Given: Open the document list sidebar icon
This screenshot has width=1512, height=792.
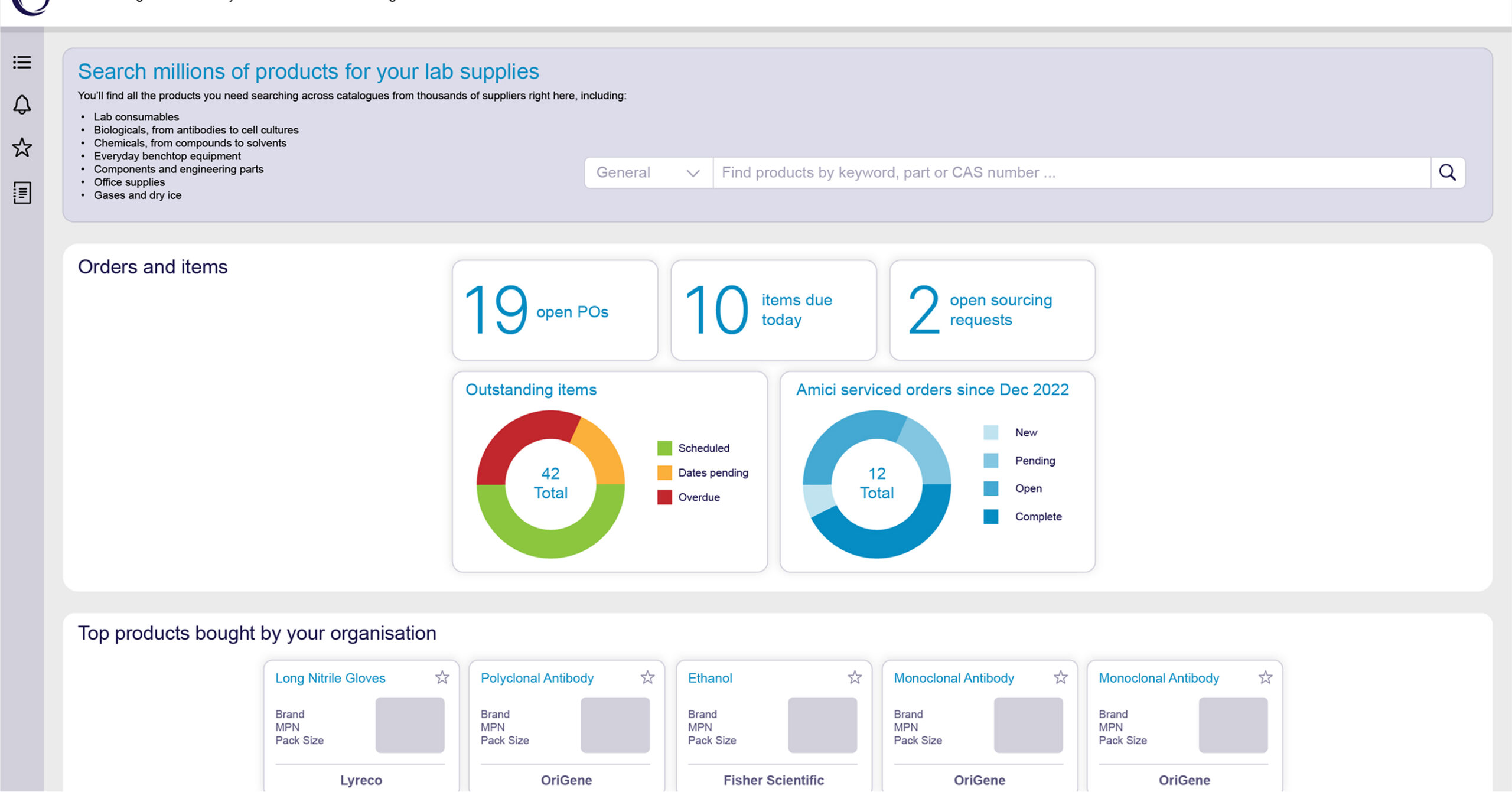Looking at the screenshot, I should tap(22, 193).
